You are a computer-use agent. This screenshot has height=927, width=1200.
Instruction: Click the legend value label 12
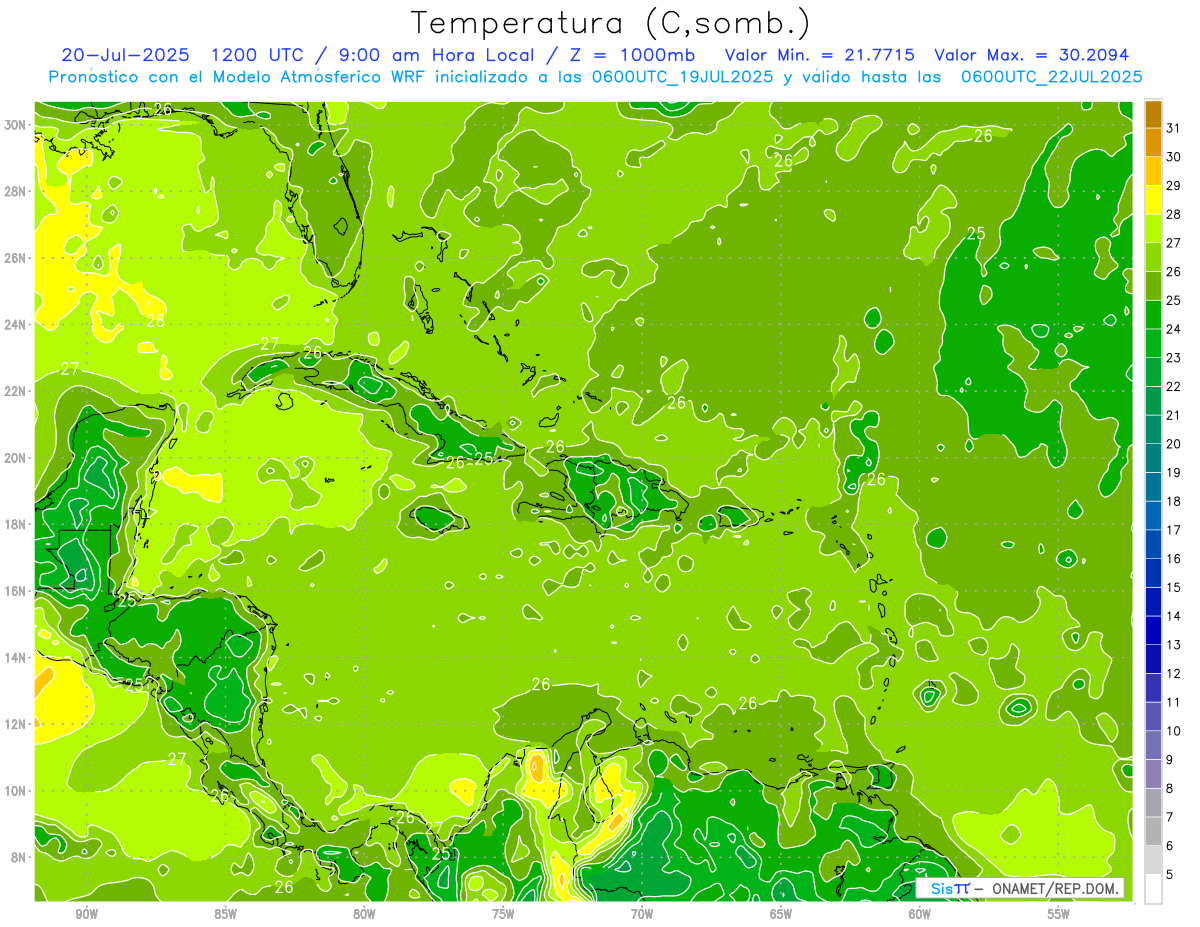pos(1174,673)
